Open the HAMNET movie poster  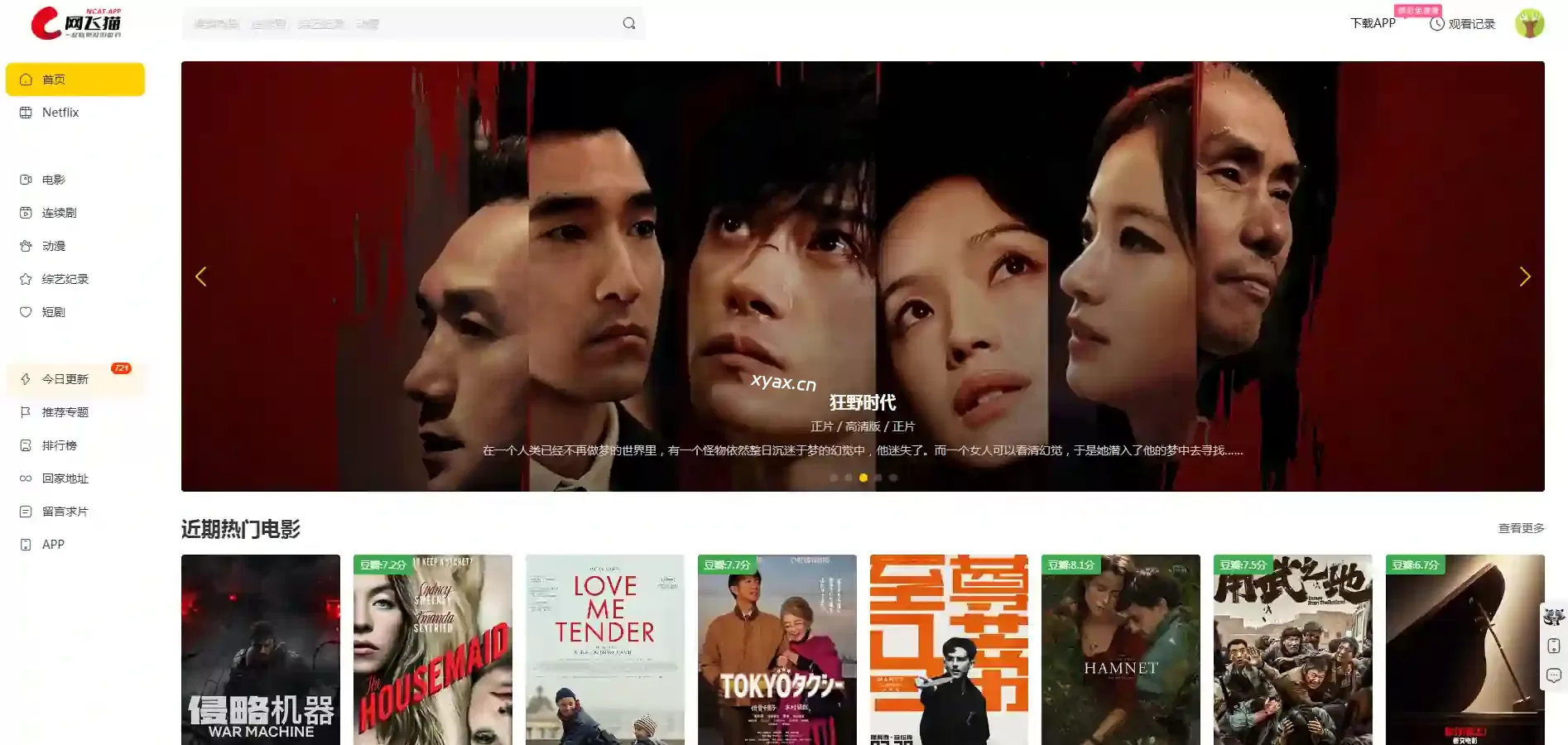click(1120, 650)
